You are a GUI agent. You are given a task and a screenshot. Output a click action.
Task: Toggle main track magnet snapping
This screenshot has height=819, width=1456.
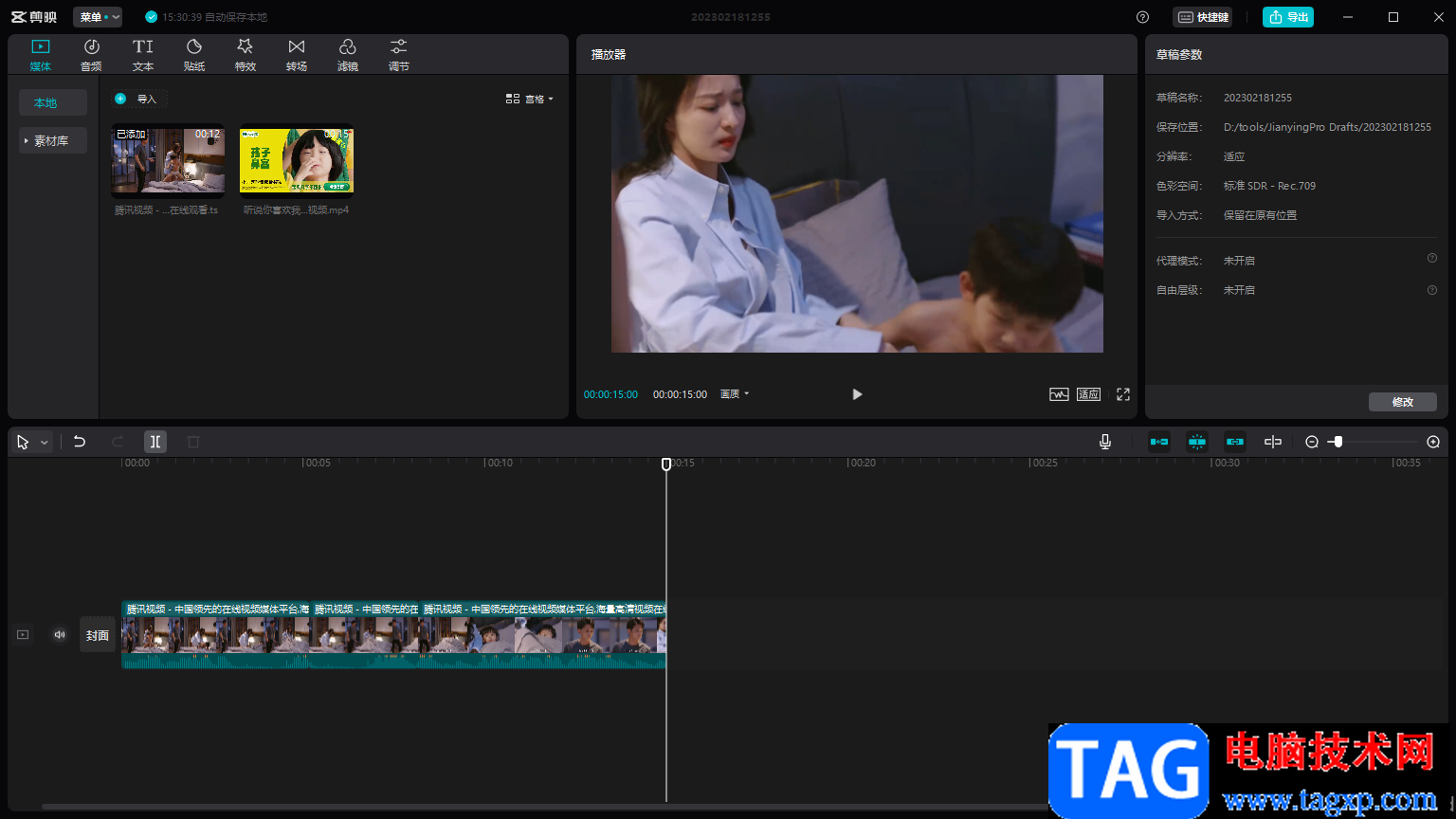[1159, 442]
